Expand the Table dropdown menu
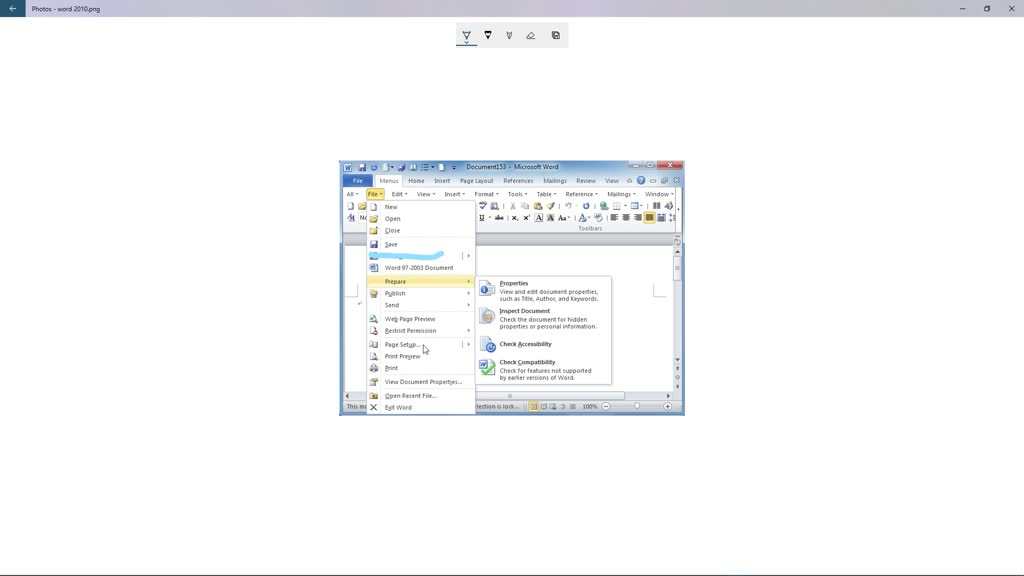This screenshot has width=1024, height=576. (545, 194)
